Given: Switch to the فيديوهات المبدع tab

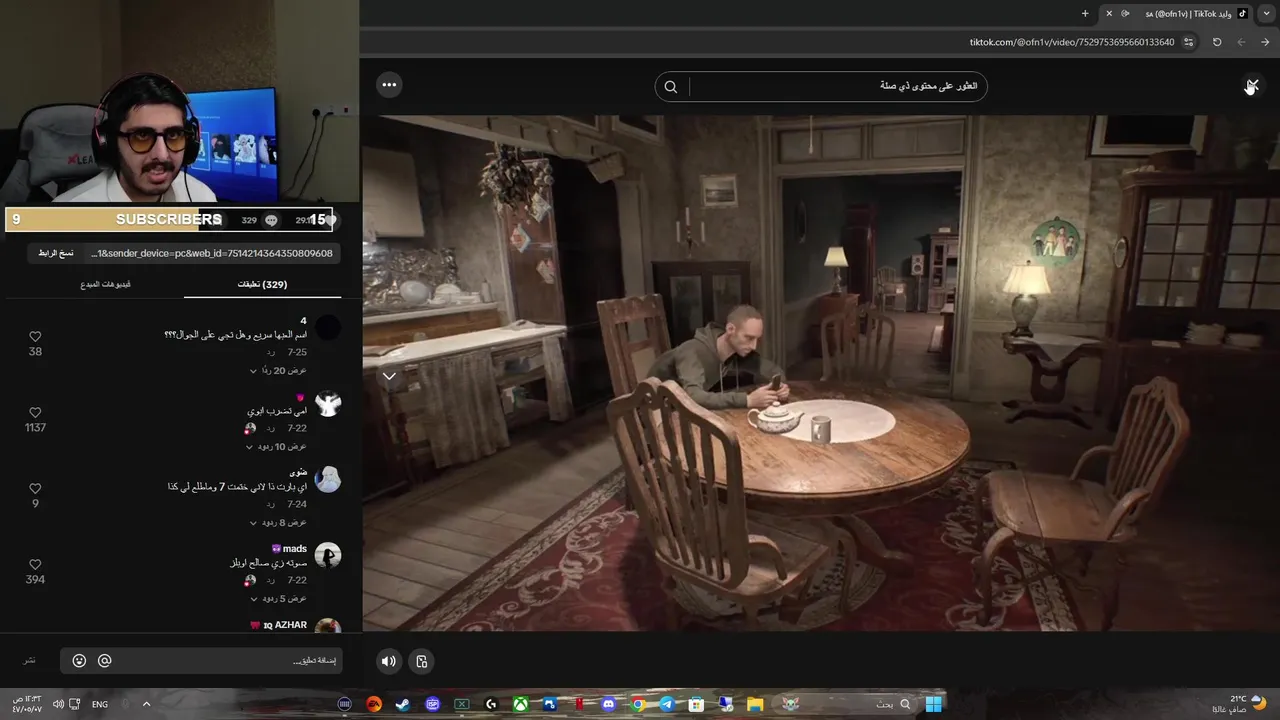Looking at the screenshot, I should [105, 285].
